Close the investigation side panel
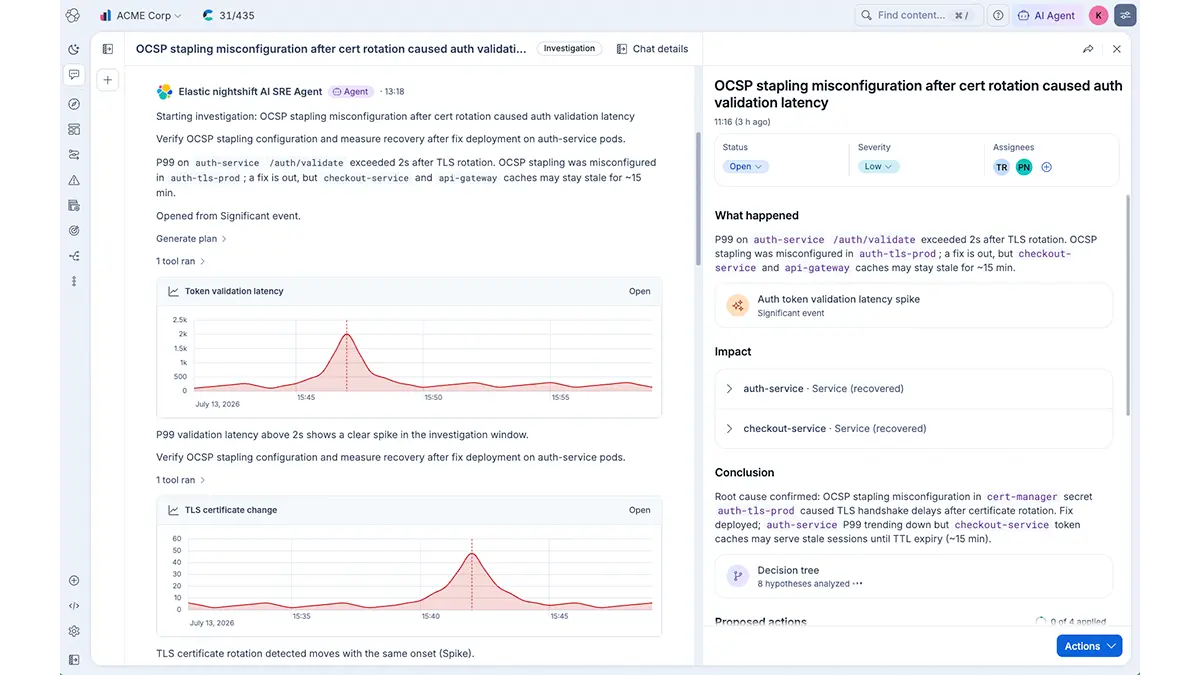Viewport: 1200px width, 675px height. (x=1117, y=49)
